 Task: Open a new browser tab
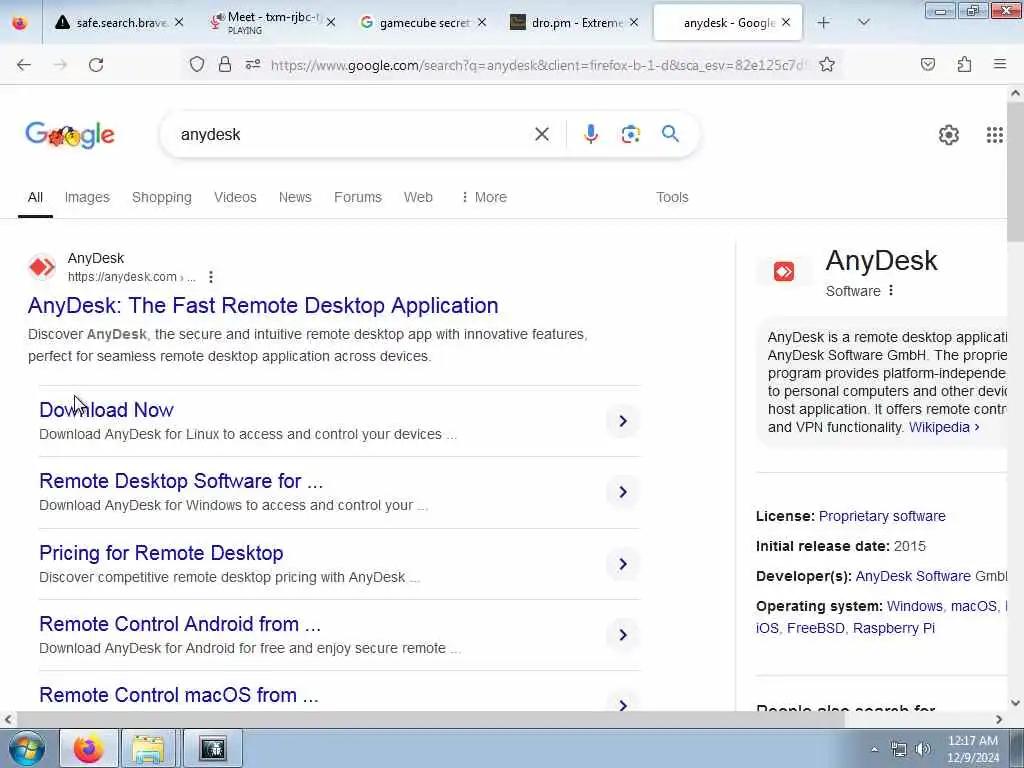tap(824, 23)
